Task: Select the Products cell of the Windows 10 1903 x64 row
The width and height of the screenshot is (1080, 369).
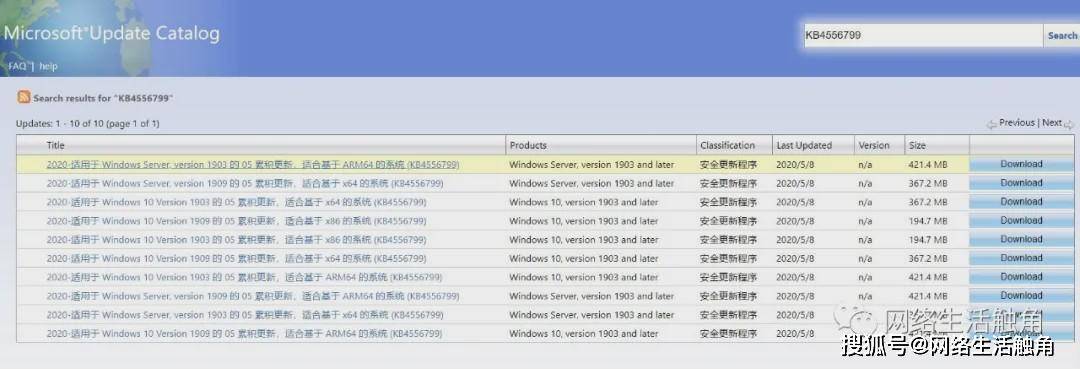Action: tap(584, 202)
